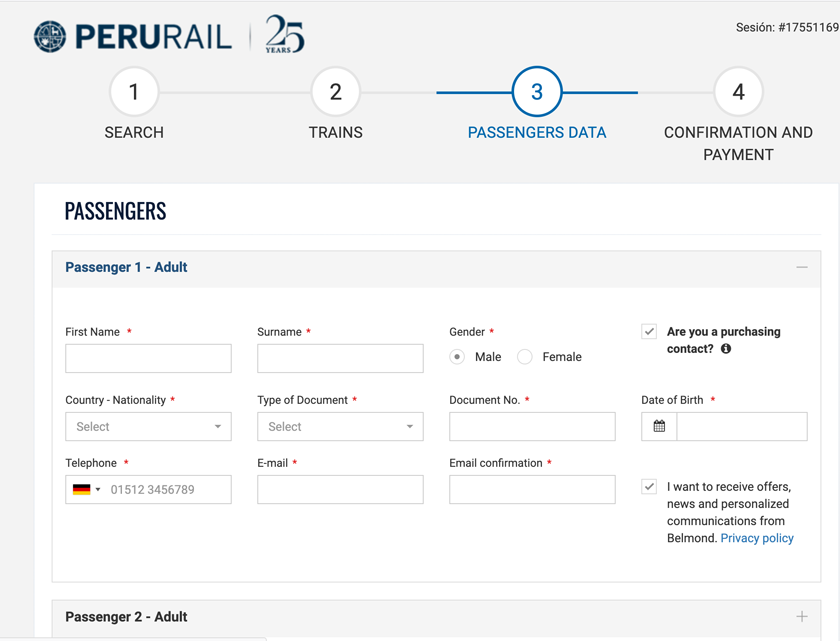Open the Country - Nationality dropdown
The image size is (840, 641).
(148, 427)
